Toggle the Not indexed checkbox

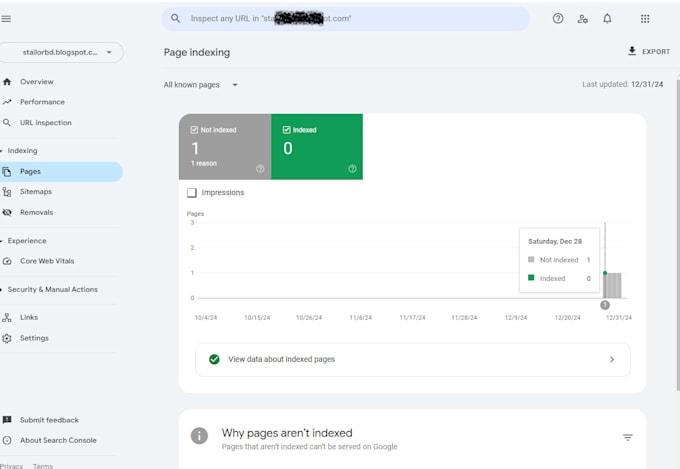pos(194,130)
